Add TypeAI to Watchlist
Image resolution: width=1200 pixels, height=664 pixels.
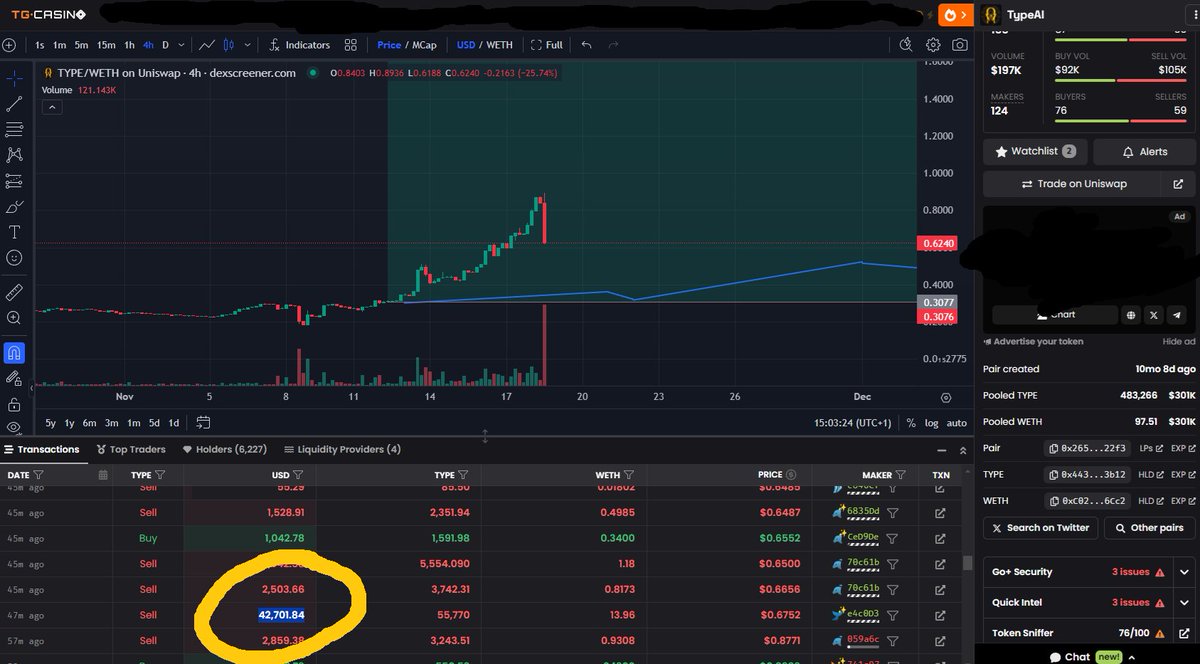1034,152
